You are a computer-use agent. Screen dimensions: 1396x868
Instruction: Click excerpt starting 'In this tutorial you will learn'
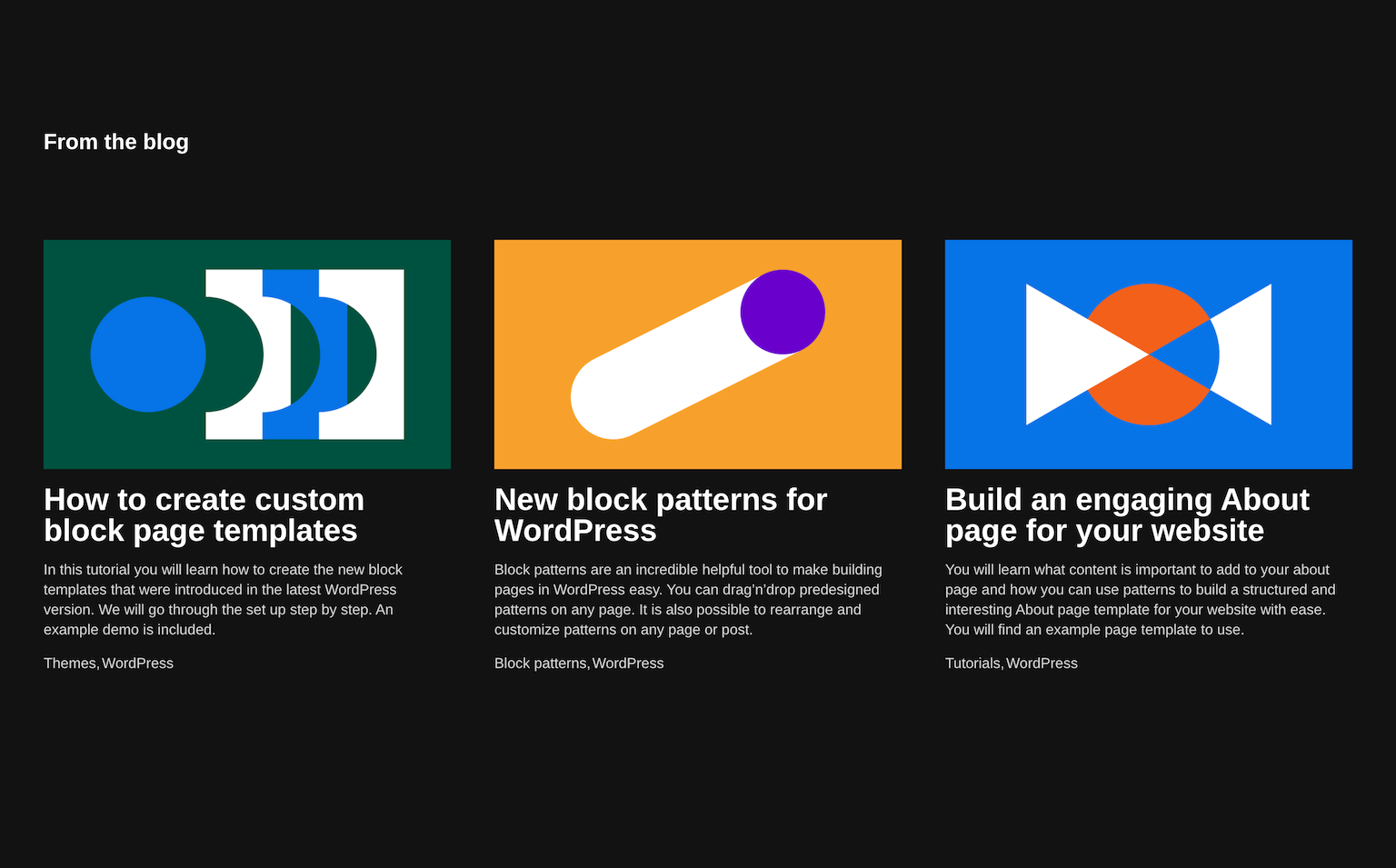pyautogui.click(x=224, y=600)
